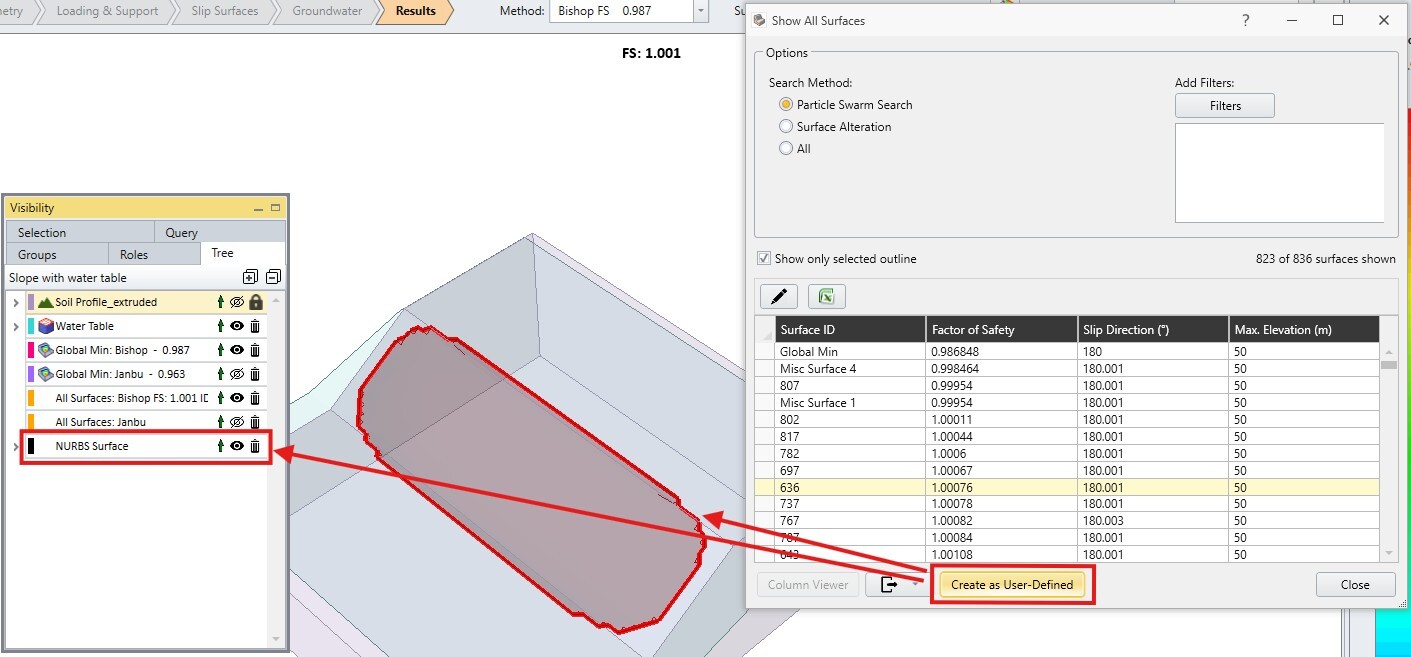Show Global Min: Janbu via eye icon
The image size is (1411, 657).
point(237,374)
